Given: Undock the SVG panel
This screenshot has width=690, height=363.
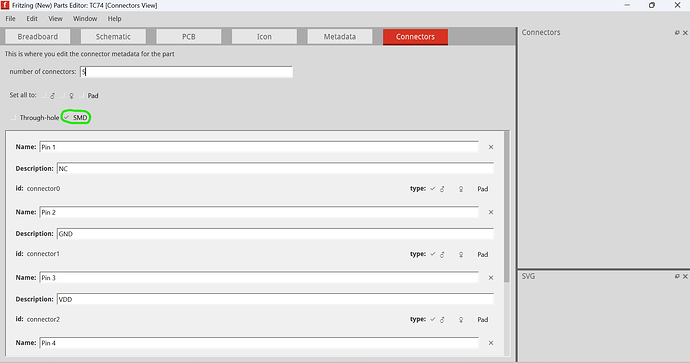Looking at the screenshot, I should (677, 276).
